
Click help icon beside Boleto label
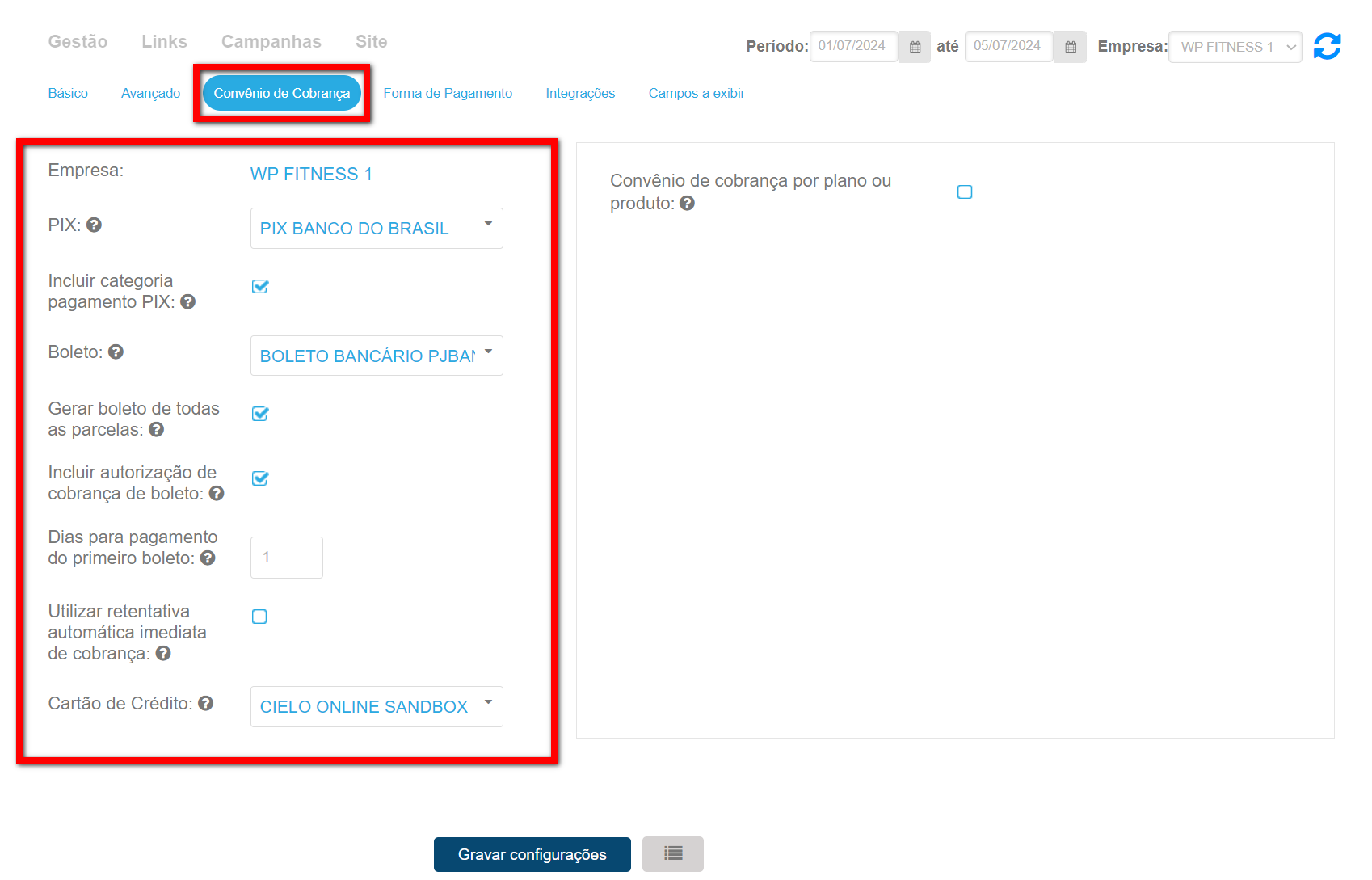pos(116,352)
